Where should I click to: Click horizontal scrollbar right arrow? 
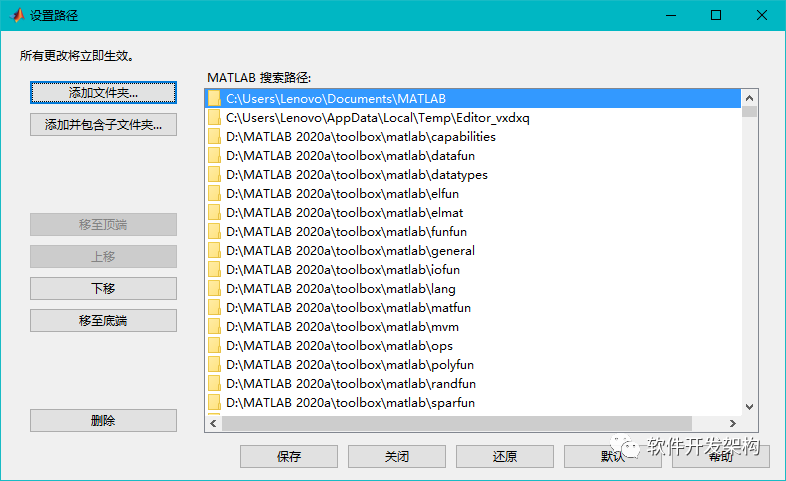coord(733,423)
